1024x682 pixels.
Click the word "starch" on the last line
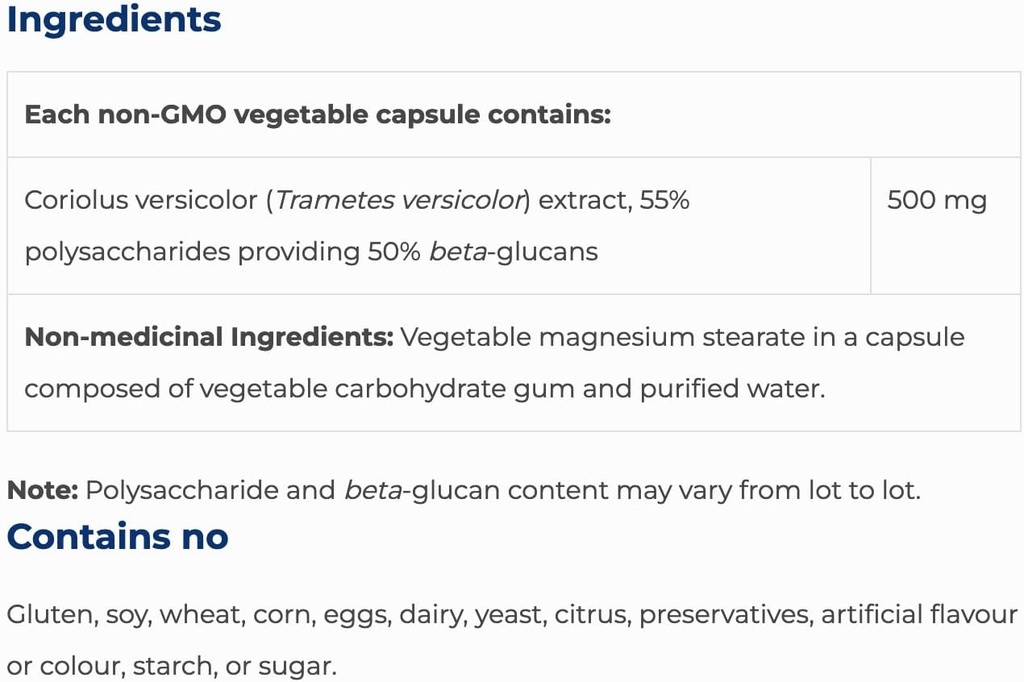point(183,666)
